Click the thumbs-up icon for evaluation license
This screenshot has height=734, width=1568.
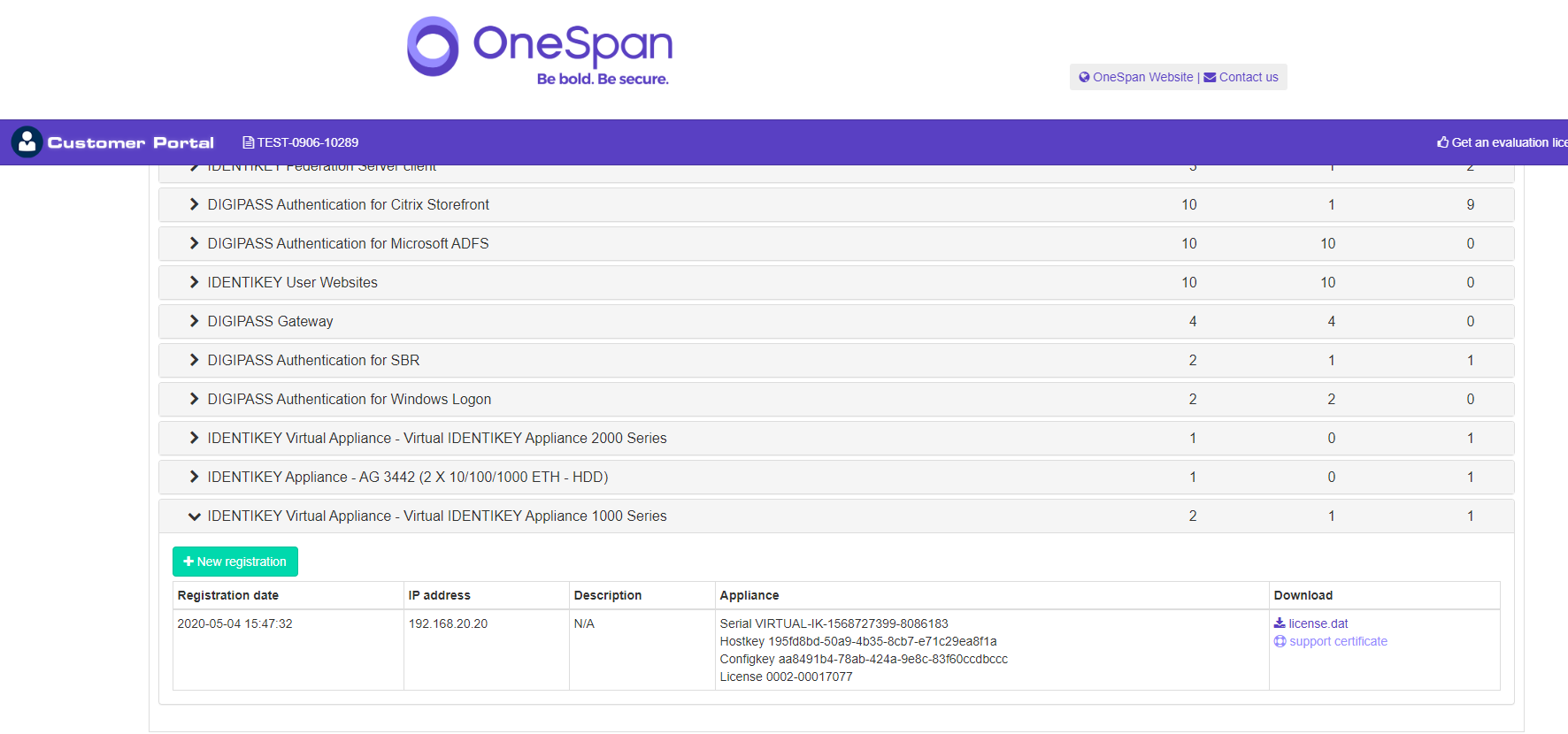tap(1443, 141)
